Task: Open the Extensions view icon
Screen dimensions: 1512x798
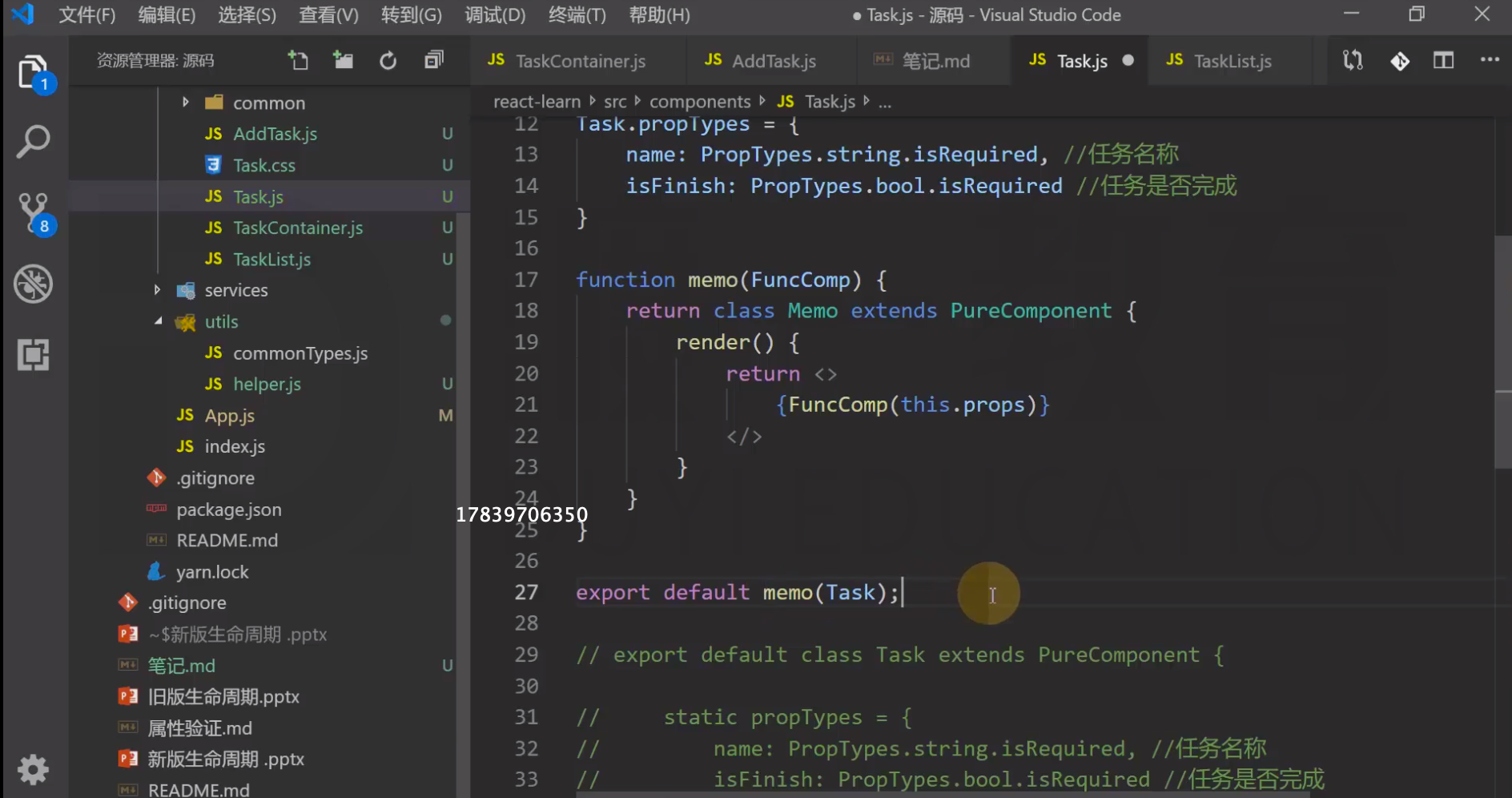Action: pyautogui.click(x=33, y=354)
